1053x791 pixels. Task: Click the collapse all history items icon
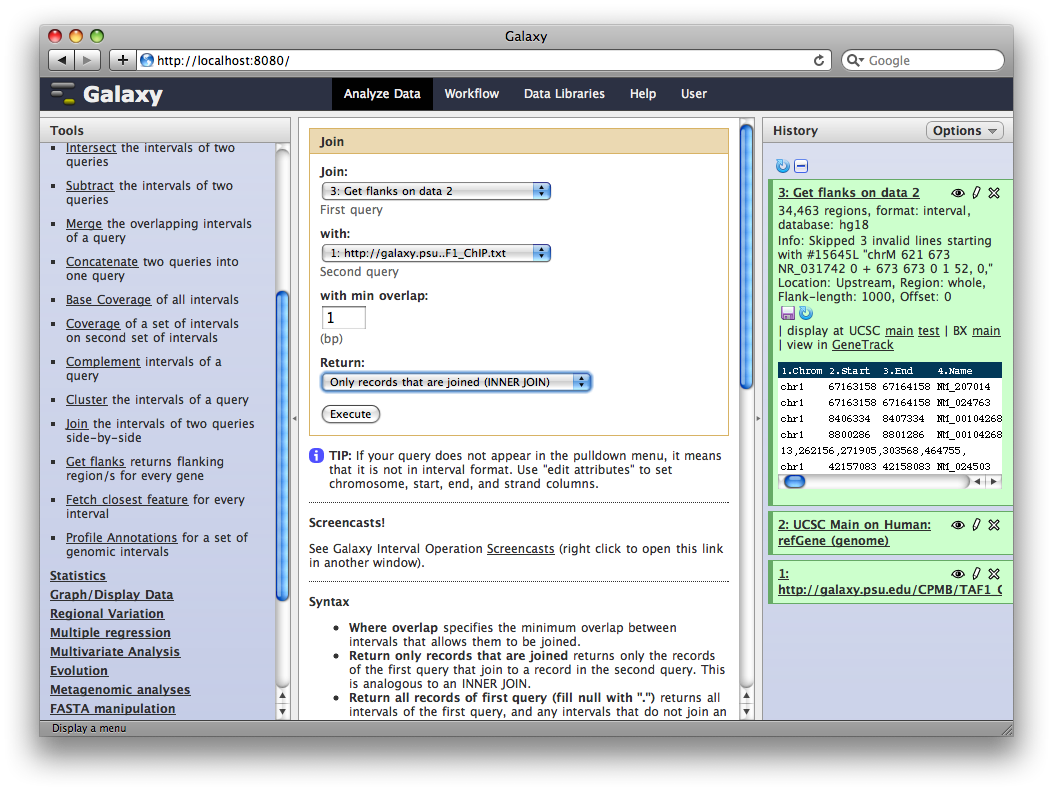(x=801, y=166)
